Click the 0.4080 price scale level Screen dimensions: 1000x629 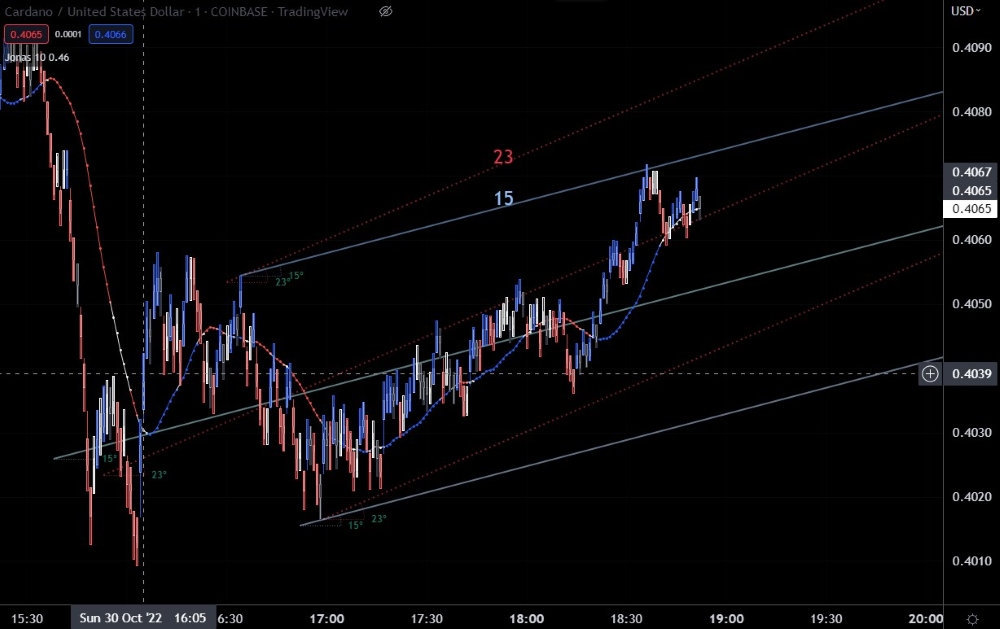(x=971, y=112)
